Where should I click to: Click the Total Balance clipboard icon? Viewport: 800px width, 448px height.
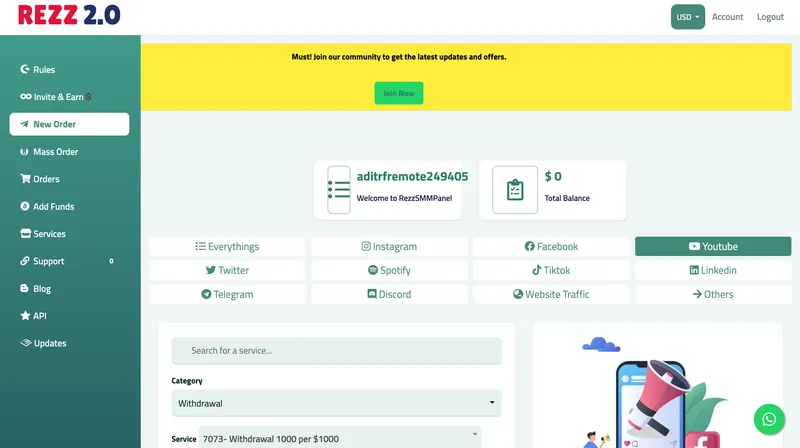515,190
